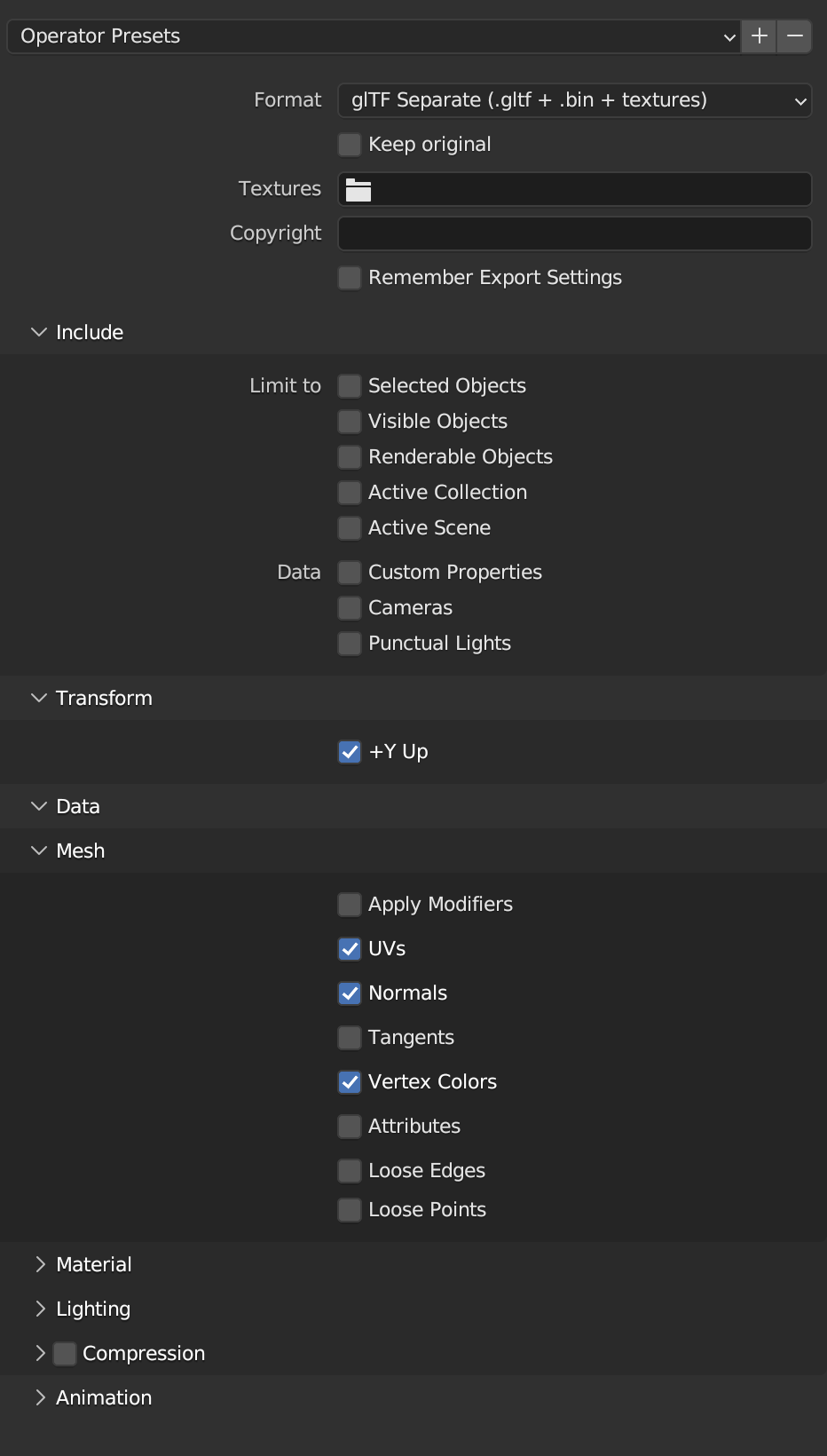
Task: Enable the Compression checkbox
Action: (x=65, y=1353)
